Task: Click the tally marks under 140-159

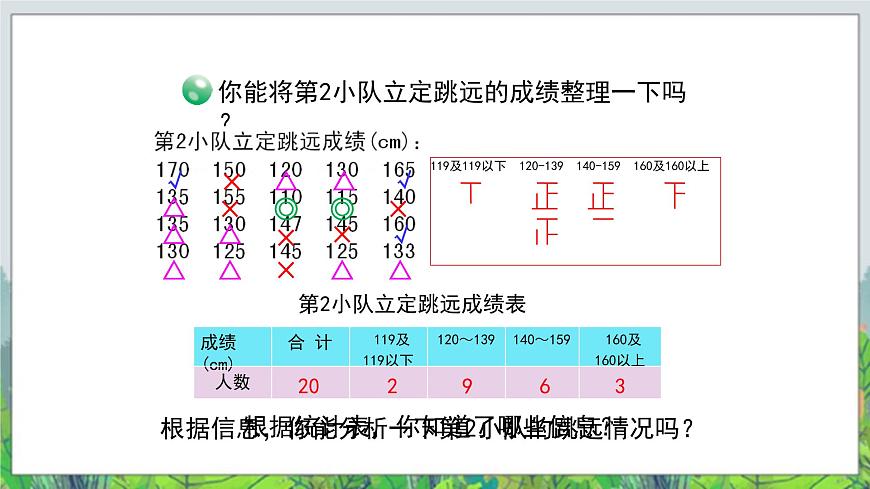Action: 601,201
